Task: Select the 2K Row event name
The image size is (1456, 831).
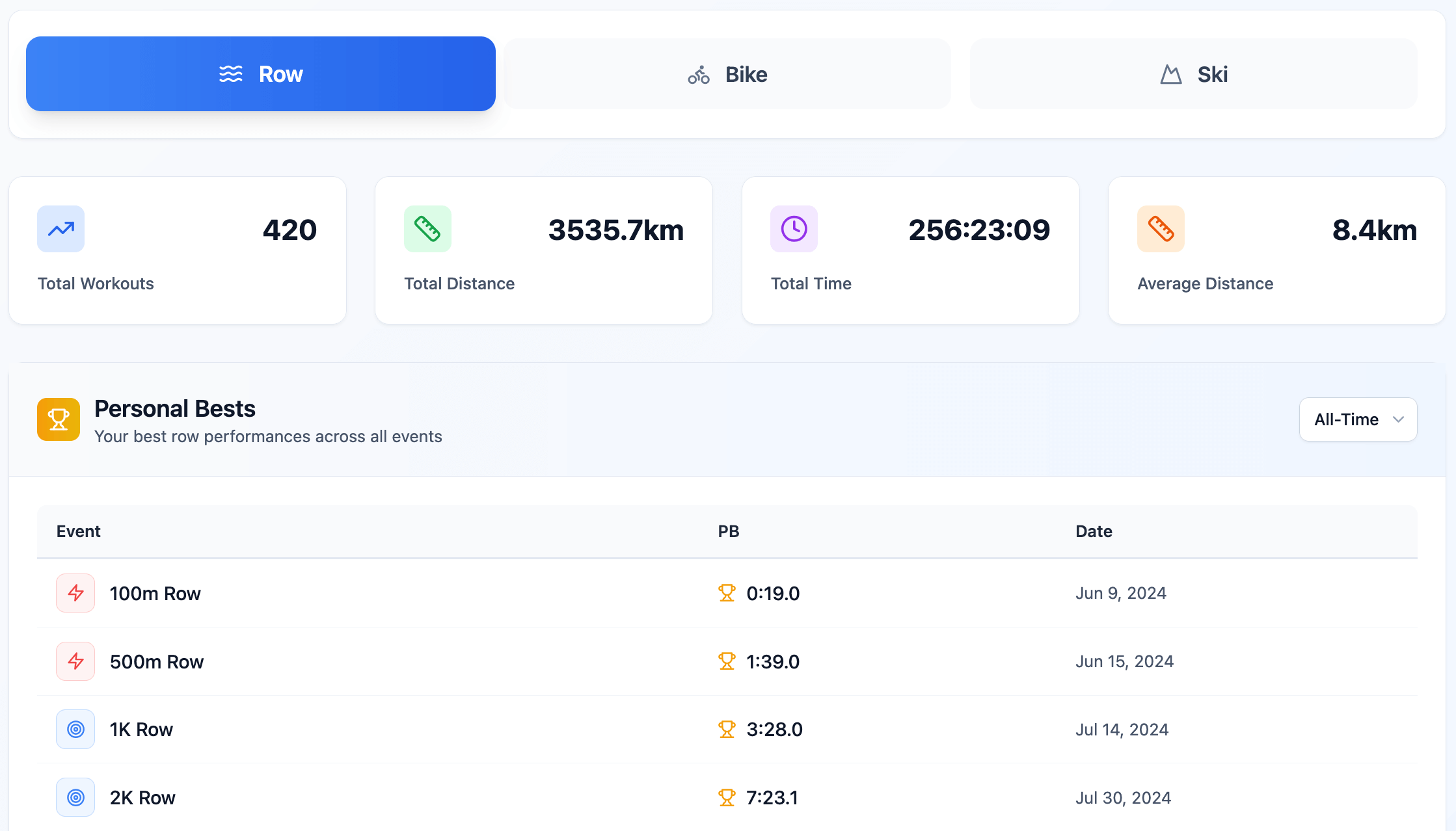Action: coord(142,798)
